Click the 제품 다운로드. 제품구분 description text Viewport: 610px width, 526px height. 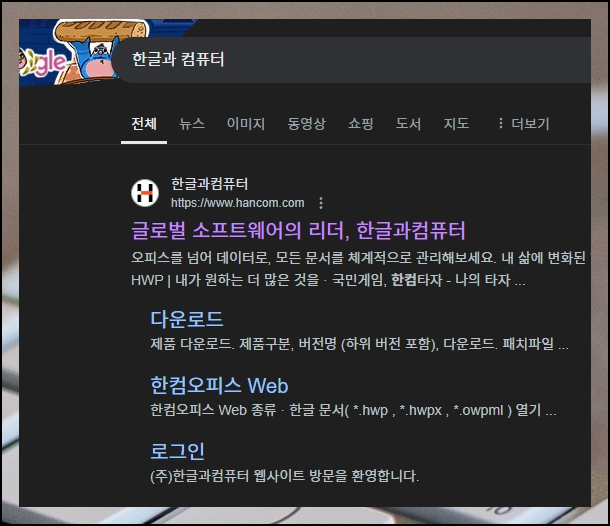point(359,344)
